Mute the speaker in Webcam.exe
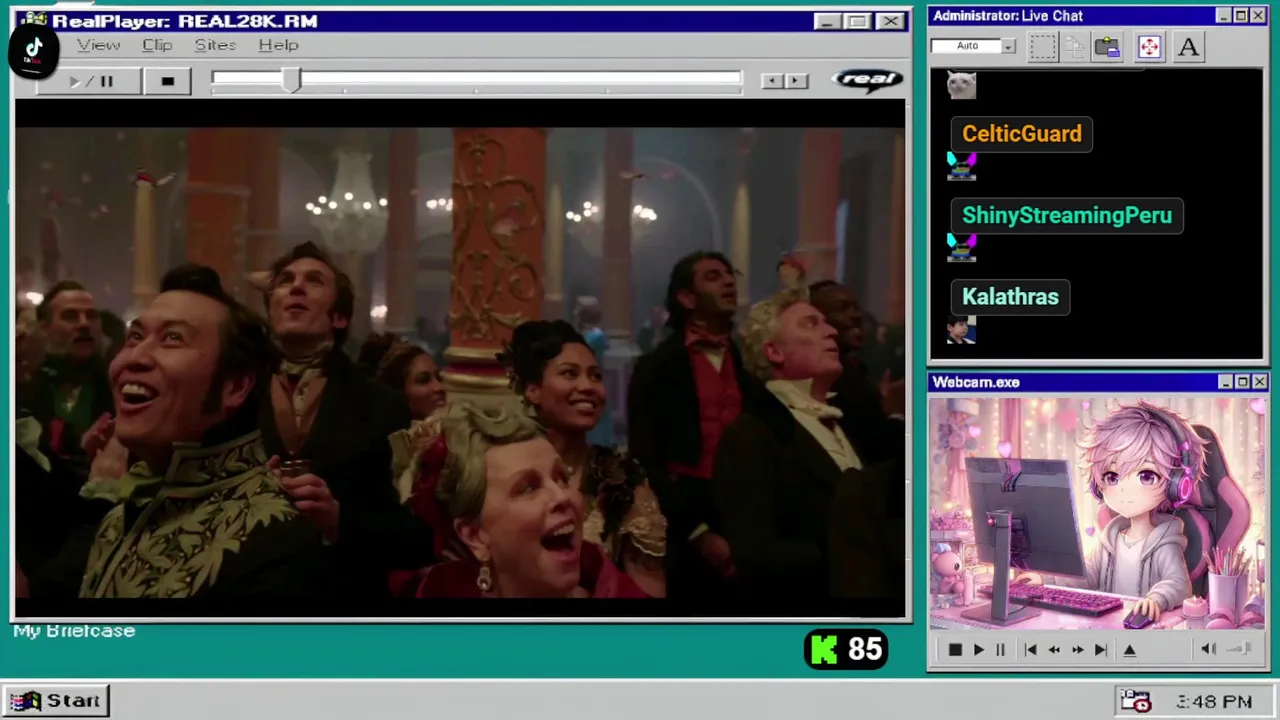1280x720 pixels. click(1207, 649)
